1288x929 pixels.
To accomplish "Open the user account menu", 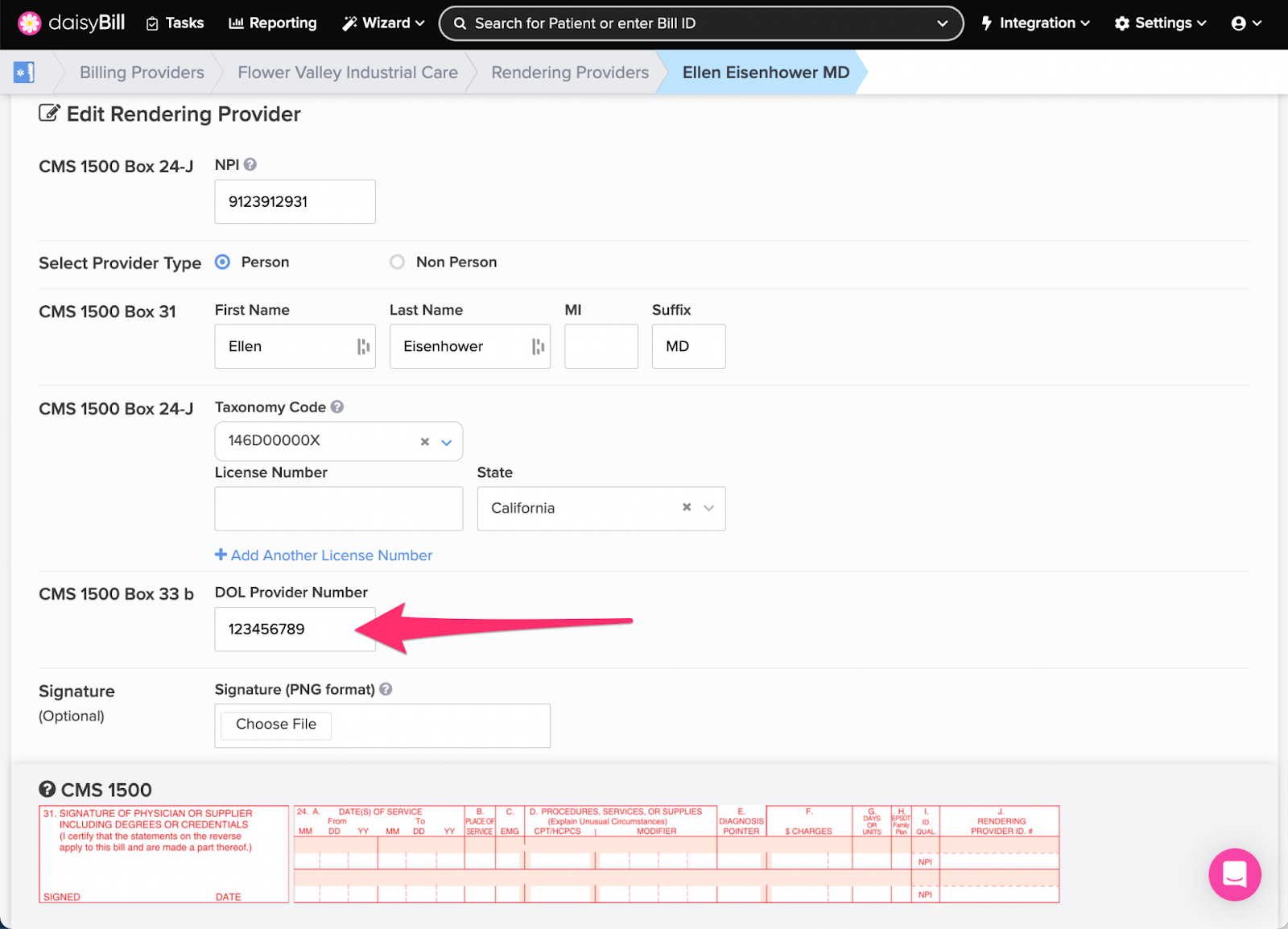I will click(1245, 23).
